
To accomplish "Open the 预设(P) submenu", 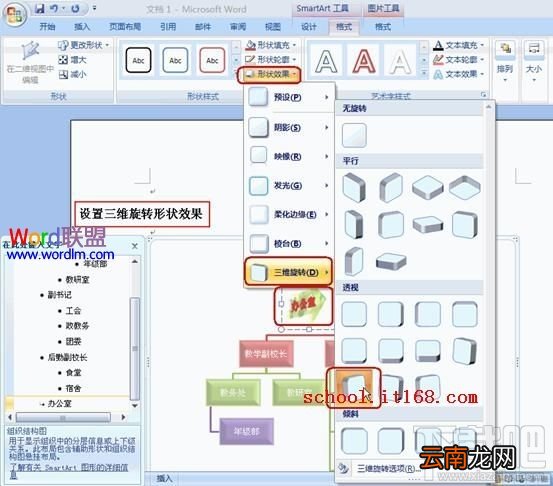I will (289, 97).
